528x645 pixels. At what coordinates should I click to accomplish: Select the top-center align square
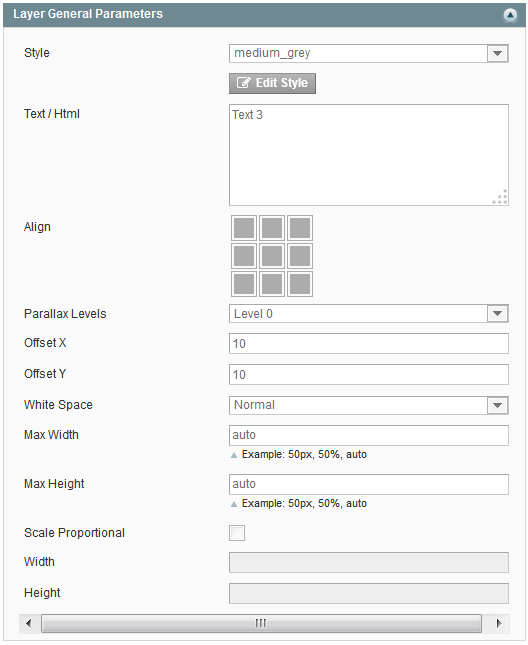[272, 228]
